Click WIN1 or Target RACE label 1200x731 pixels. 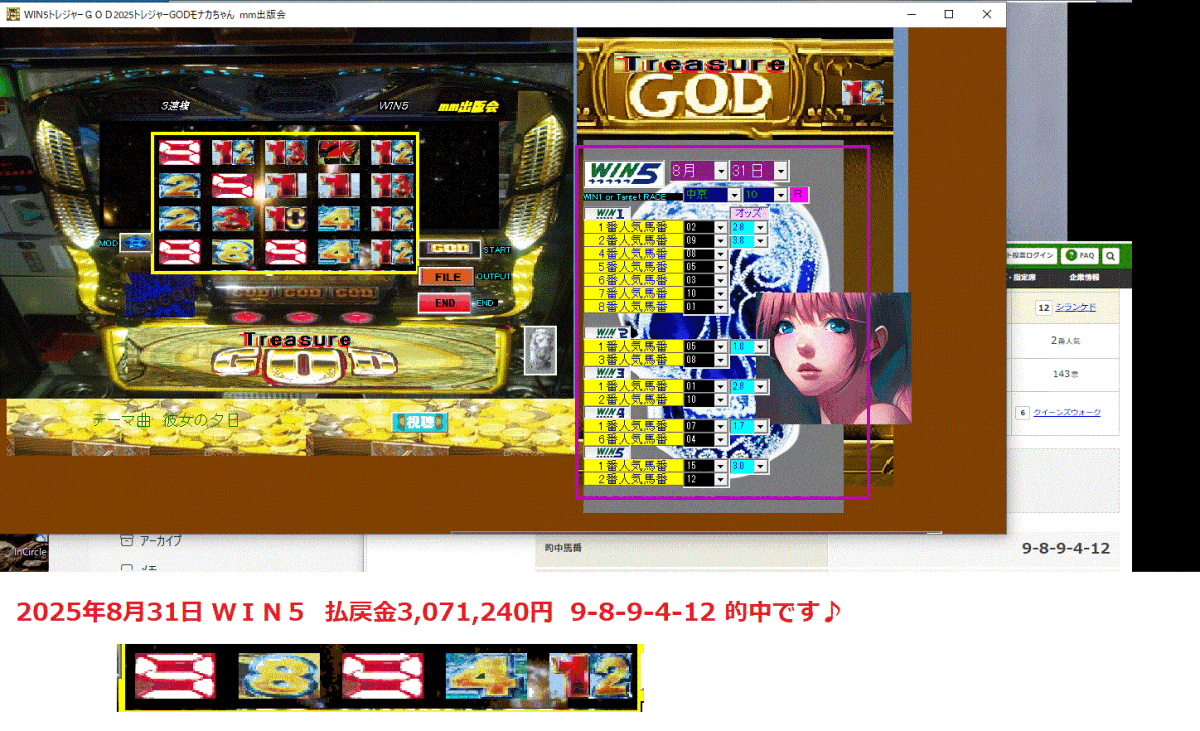(x=632, y=197)
